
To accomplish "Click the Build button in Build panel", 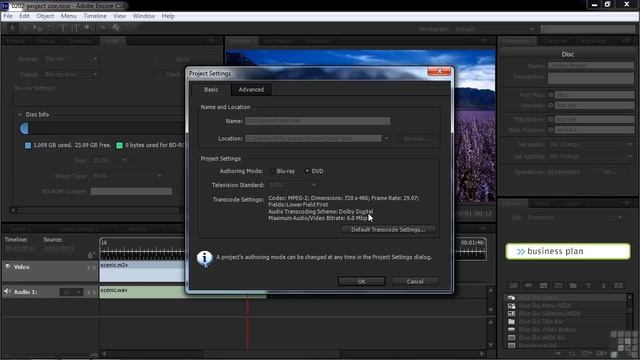I will (x=183, y=59).
